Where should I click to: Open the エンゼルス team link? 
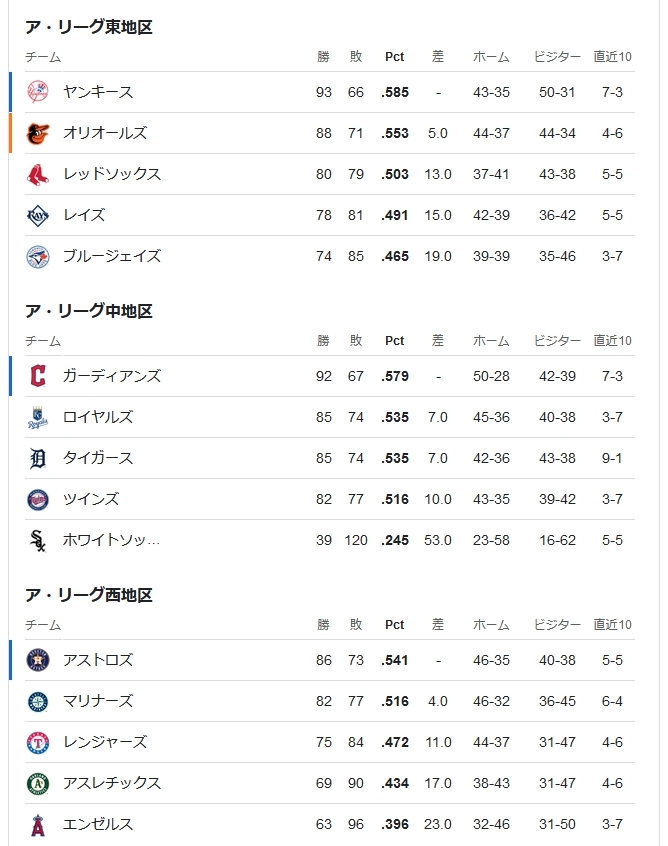[x=98, y=824]
